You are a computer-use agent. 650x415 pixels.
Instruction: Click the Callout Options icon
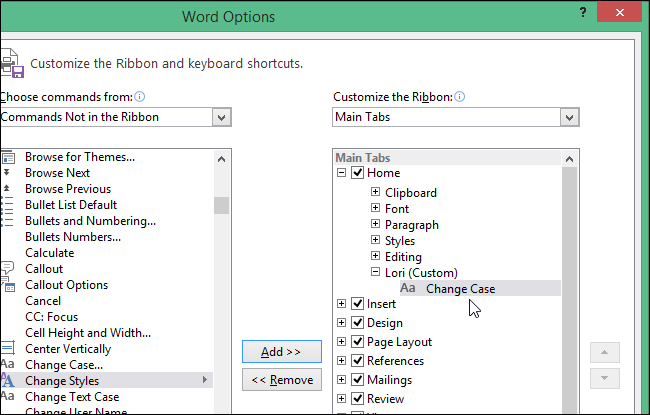[8, 285]
